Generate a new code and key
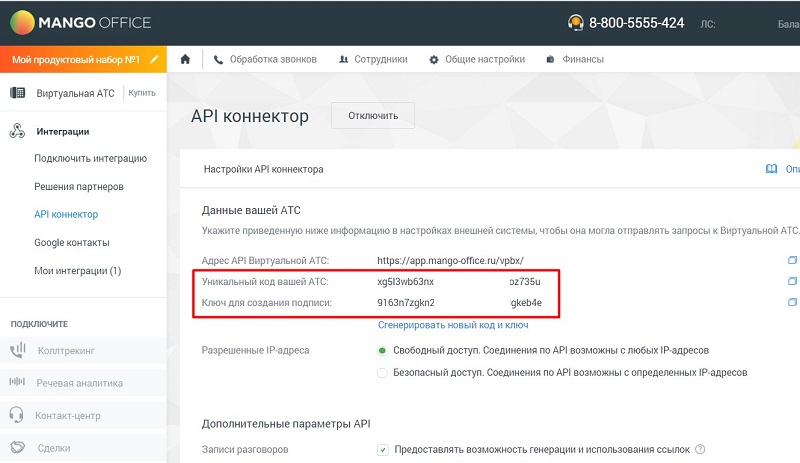Viewport: 800px width, 463px height. 453,325
